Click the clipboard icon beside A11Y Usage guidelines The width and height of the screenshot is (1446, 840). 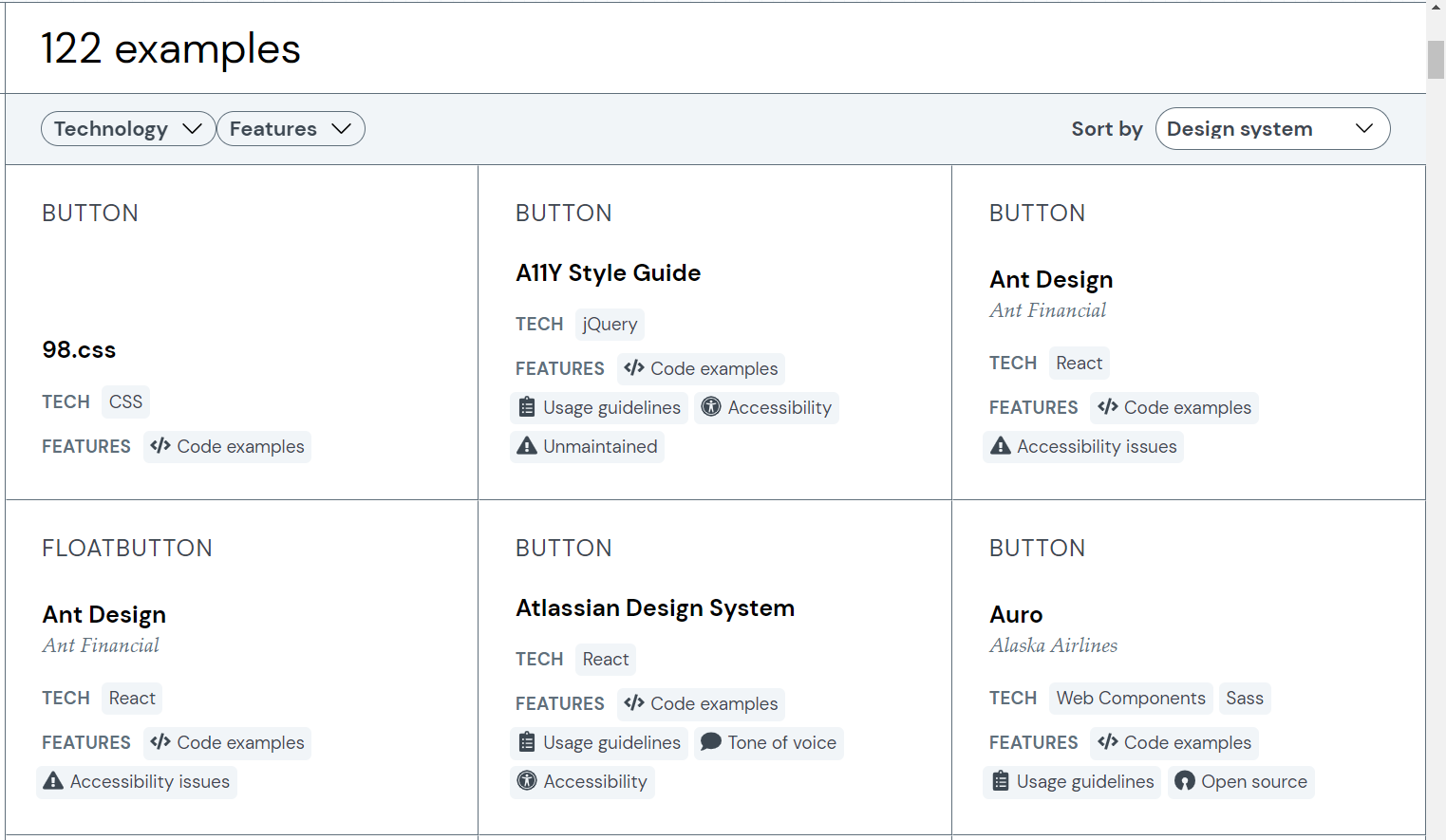[527, 407]
